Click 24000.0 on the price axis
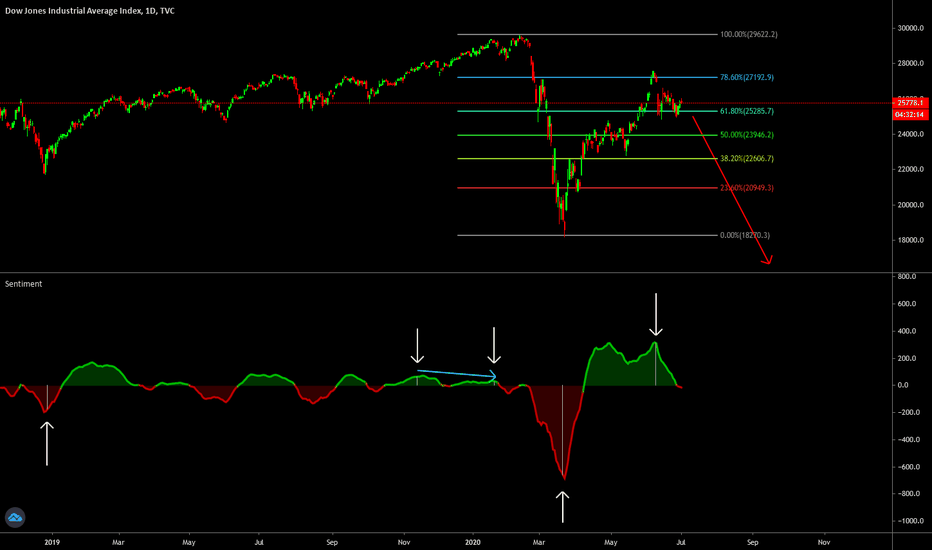Viewport: 932px width, 550px height. point(911,134)
